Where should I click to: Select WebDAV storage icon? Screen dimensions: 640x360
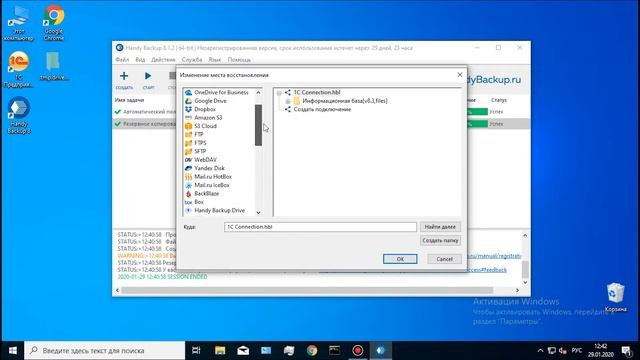coord(188,160)
